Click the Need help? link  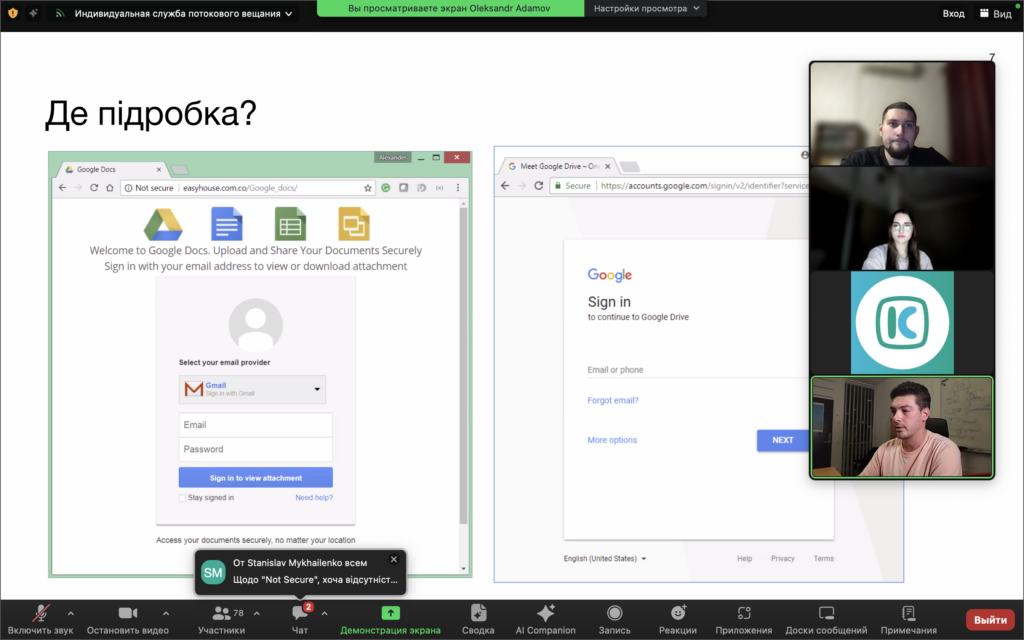pyautogui.click(x=313, y=498)
